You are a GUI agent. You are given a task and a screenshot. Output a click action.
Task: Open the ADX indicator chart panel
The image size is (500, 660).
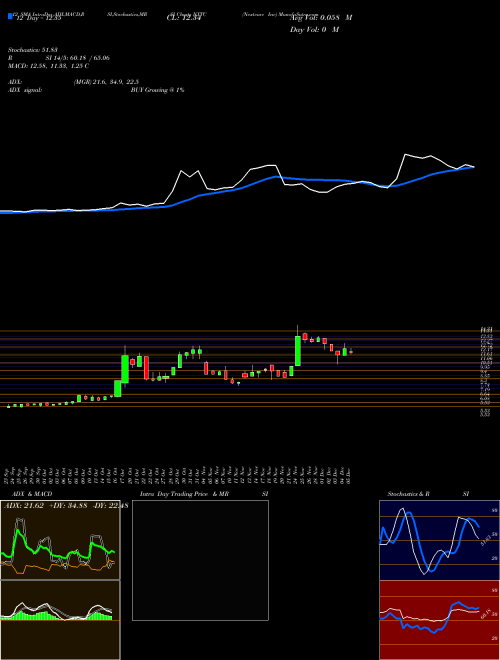[60, 540]
